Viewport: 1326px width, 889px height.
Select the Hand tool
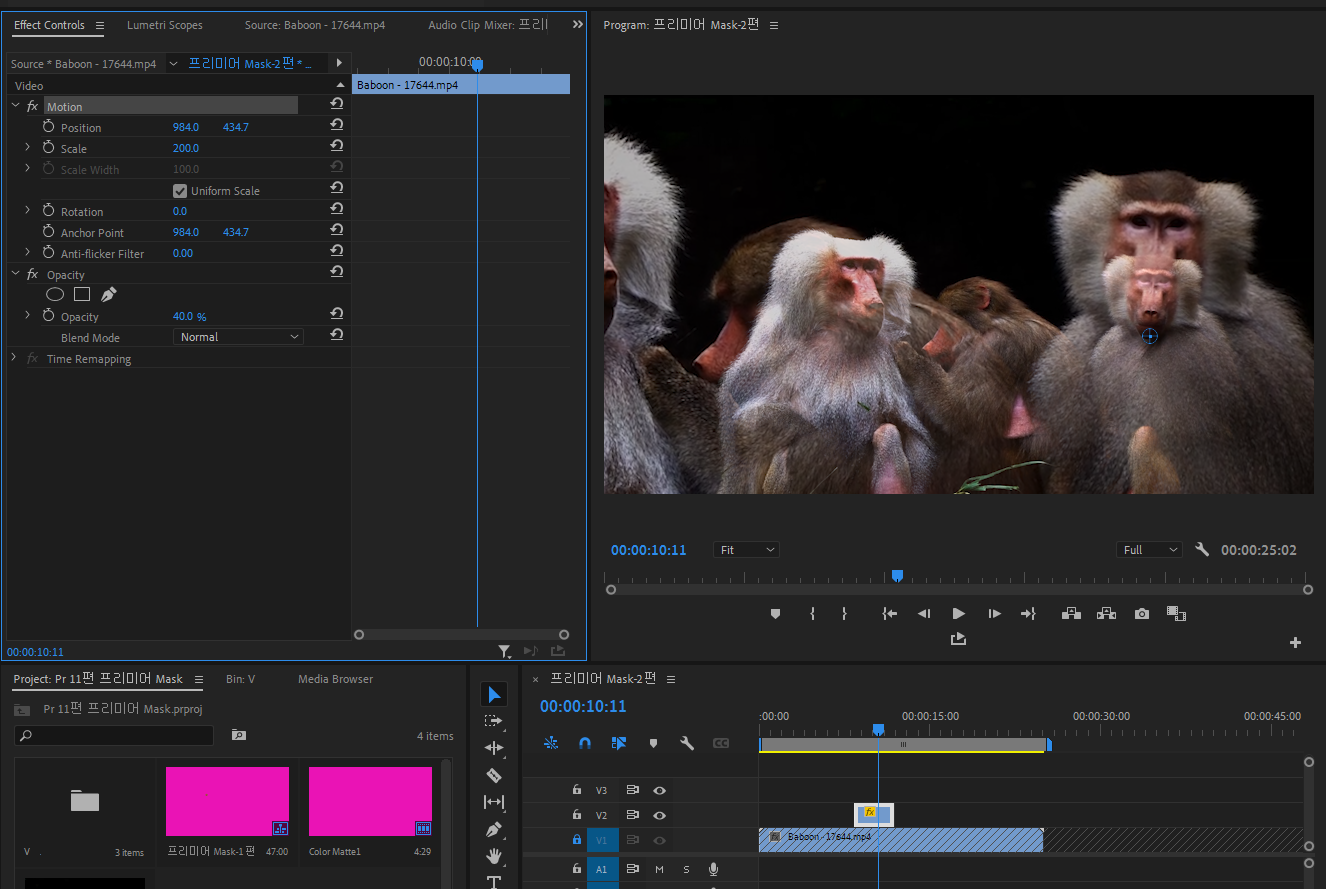point(494,855)
